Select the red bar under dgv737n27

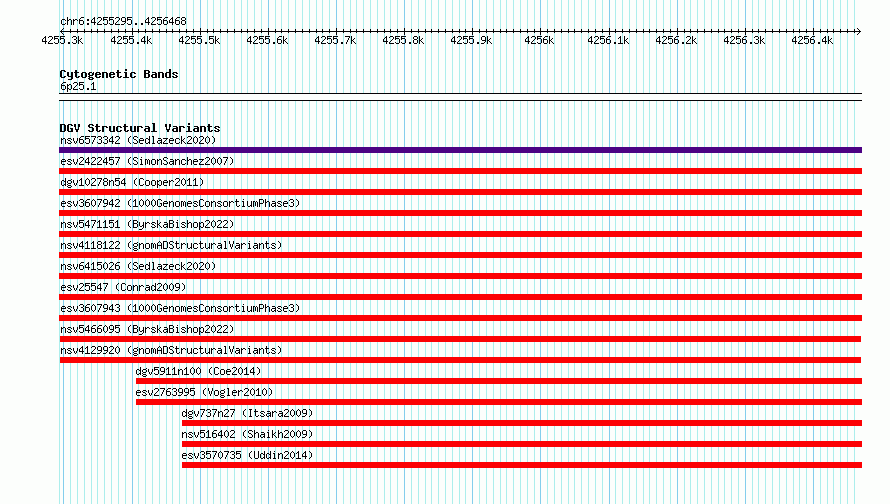tap(522, 423)
